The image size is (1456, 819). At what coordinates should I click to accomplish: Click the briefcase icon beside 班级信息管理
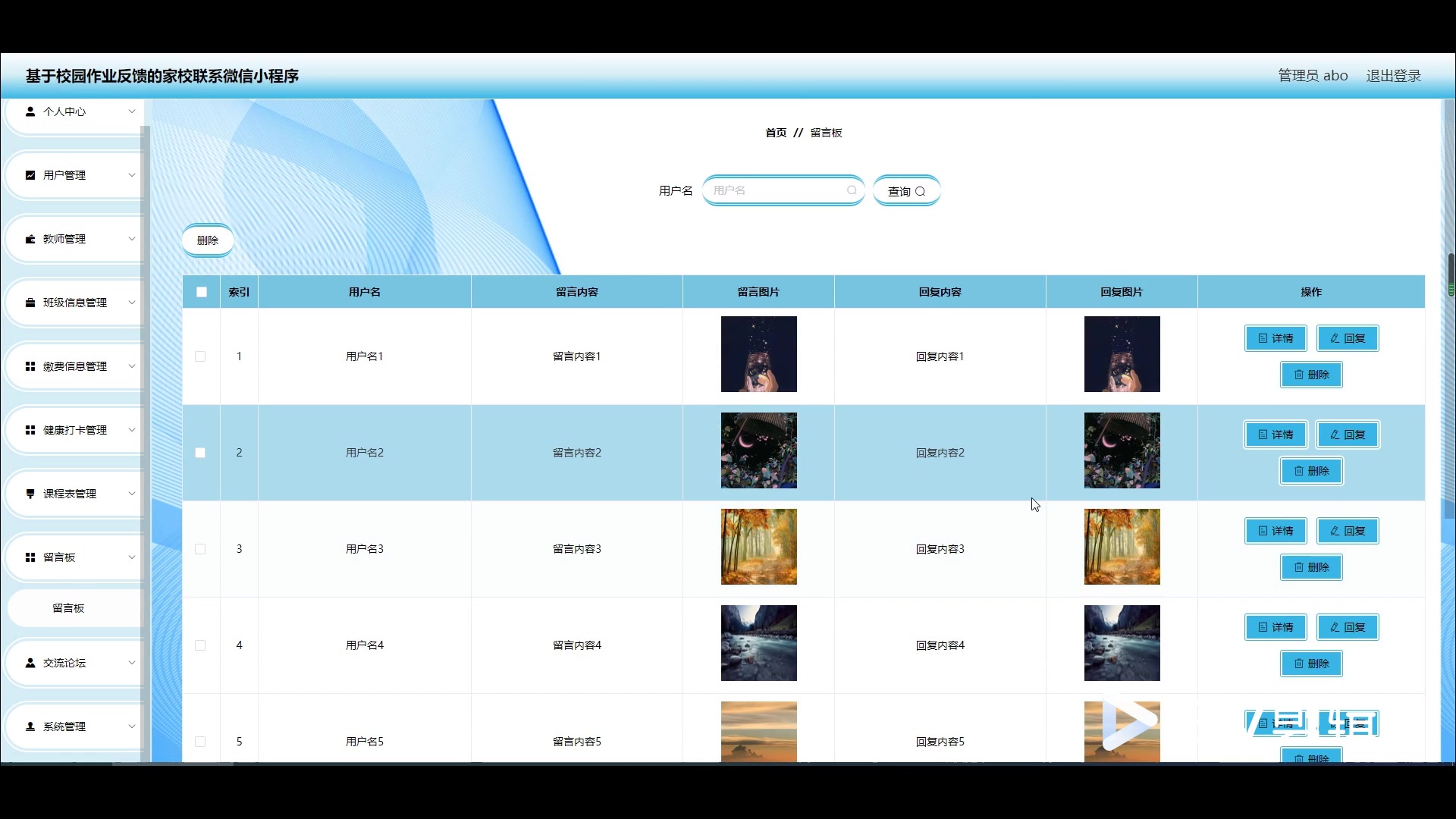click(x=30, y=303)
